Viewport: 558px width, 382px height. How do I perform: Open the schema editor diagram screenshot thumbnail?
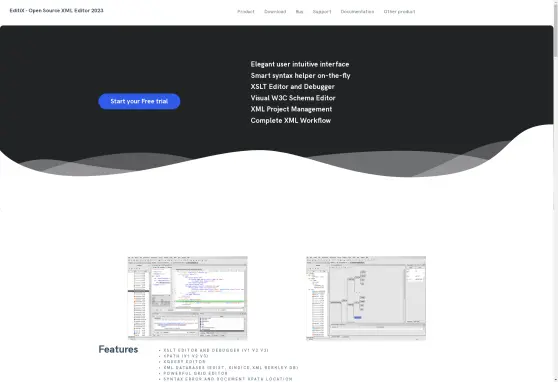366,298
